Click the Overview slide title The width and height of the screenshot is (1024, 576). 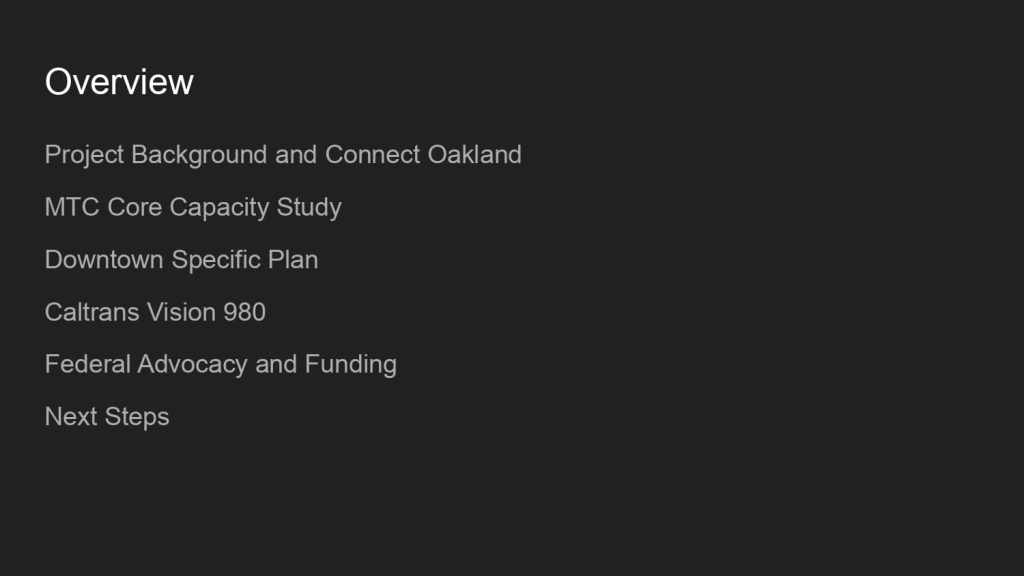tap(119, 82)
